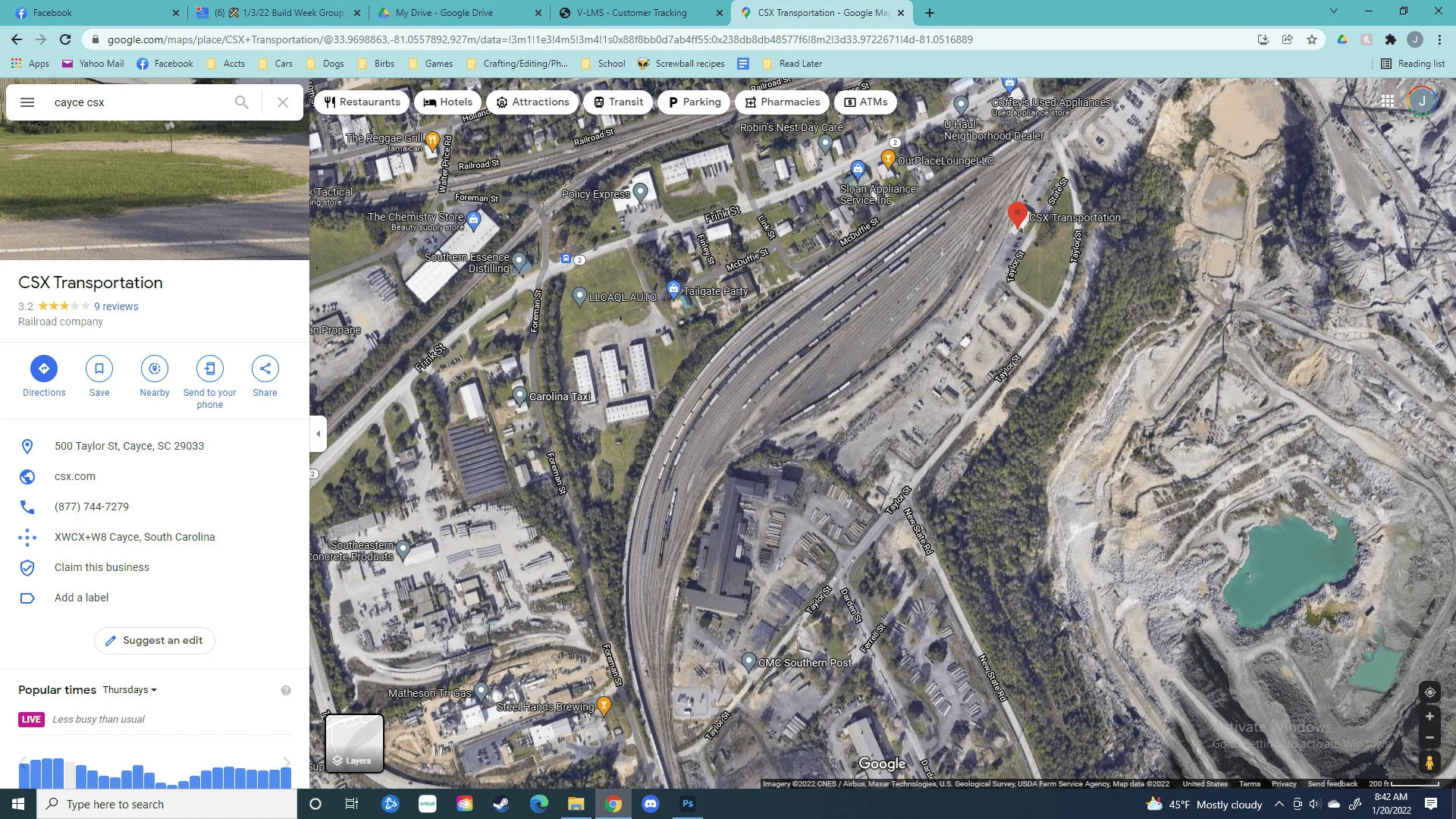The height and width of the screenshot is (819, 1456).
Task: Open Discord from the taskbar
Action: (651, 804)
